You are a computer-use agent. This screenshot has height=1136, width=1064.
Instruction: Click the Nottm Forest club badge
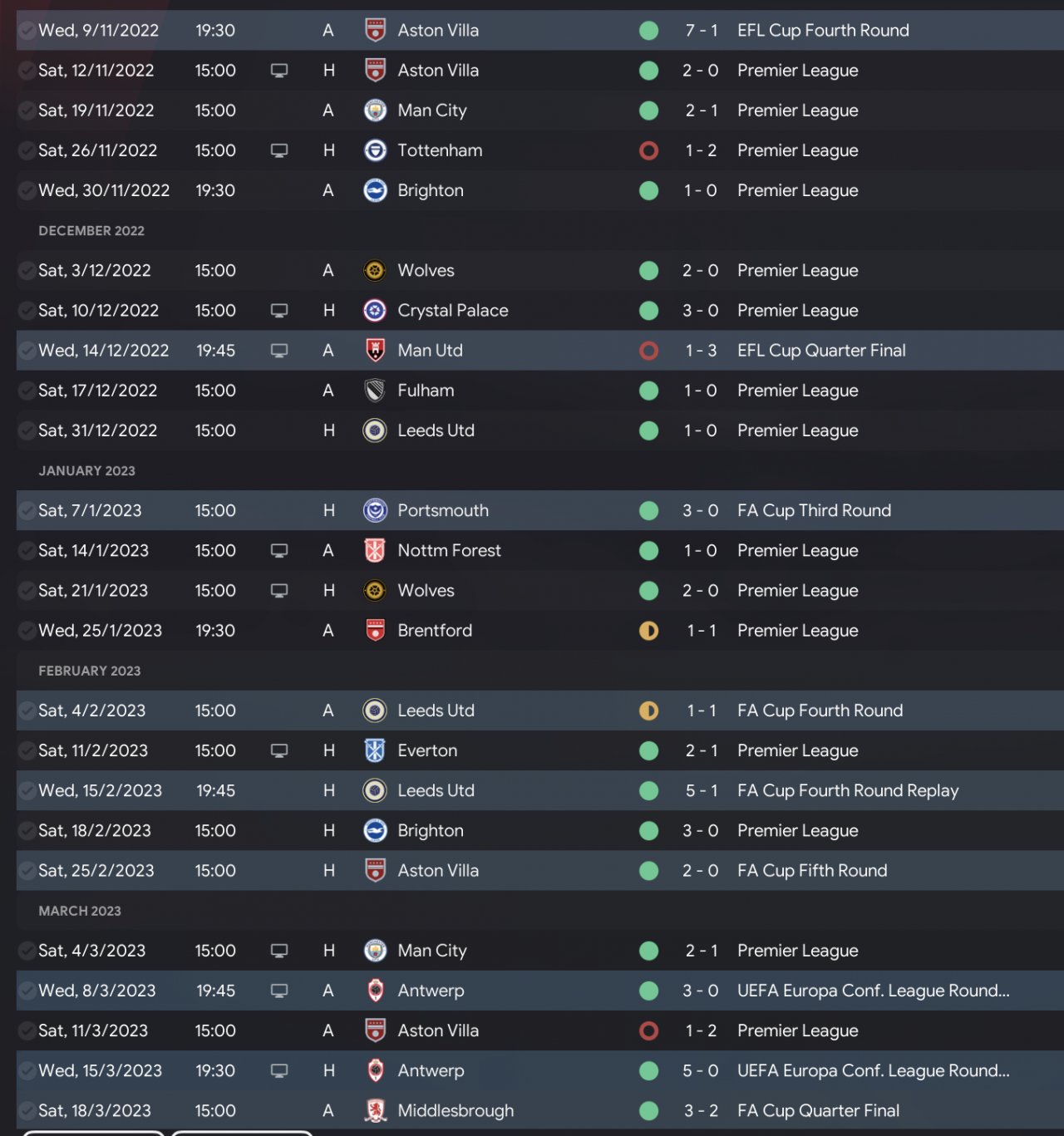pyautogui.click(x=375, y=550)
